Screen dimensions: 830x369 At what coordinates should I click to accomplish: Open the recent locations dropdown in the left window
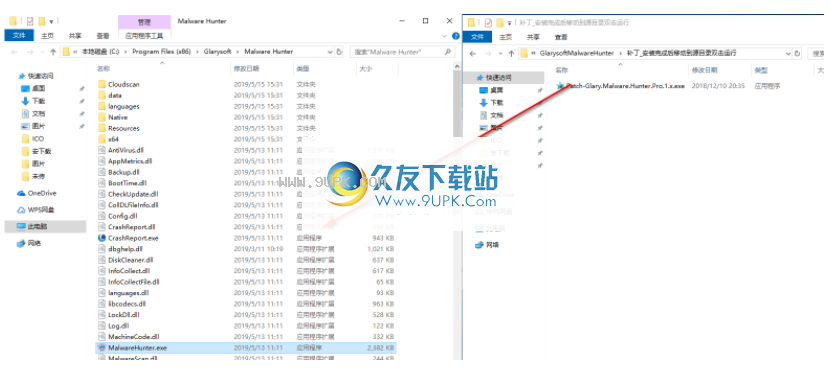(x=41, y=52)
